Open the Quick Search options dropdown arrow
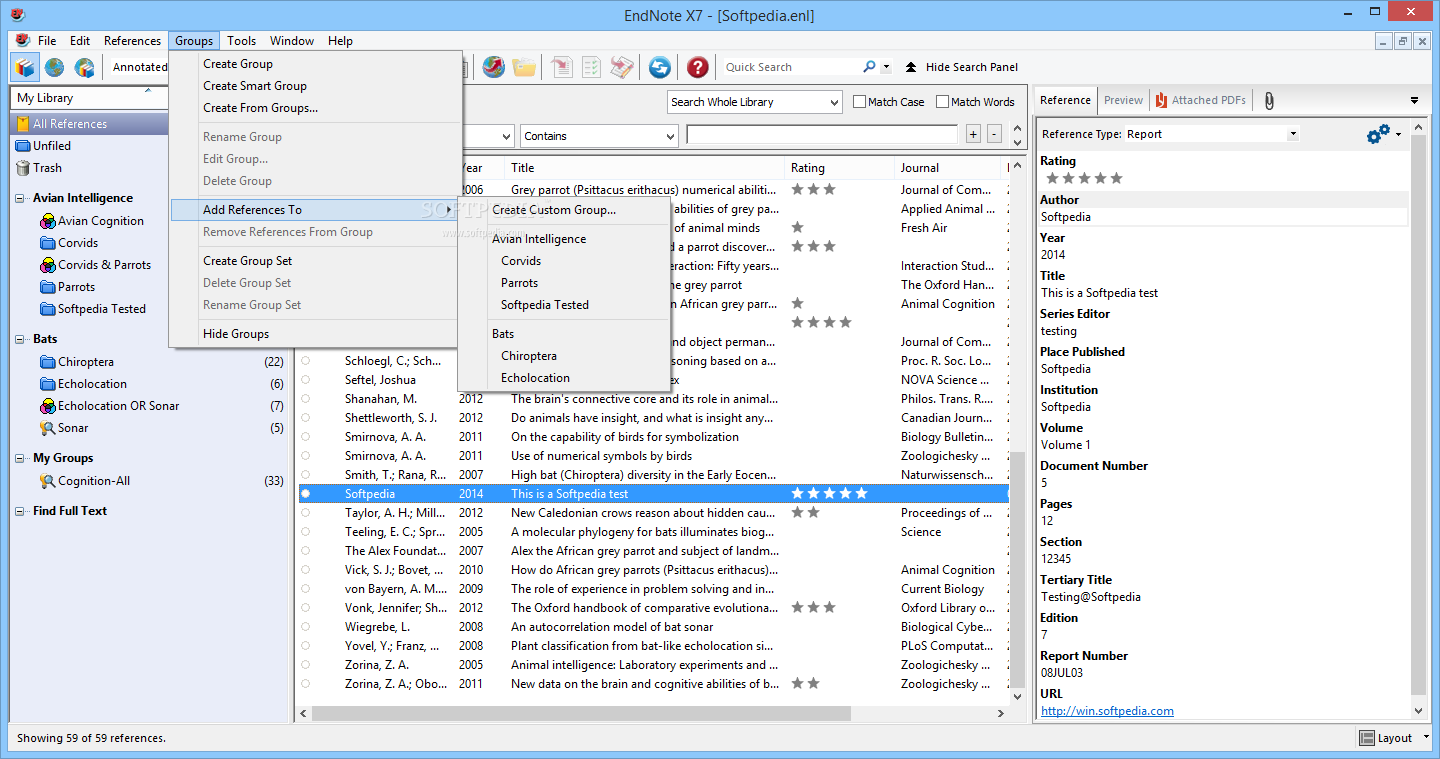 (886, 67)
